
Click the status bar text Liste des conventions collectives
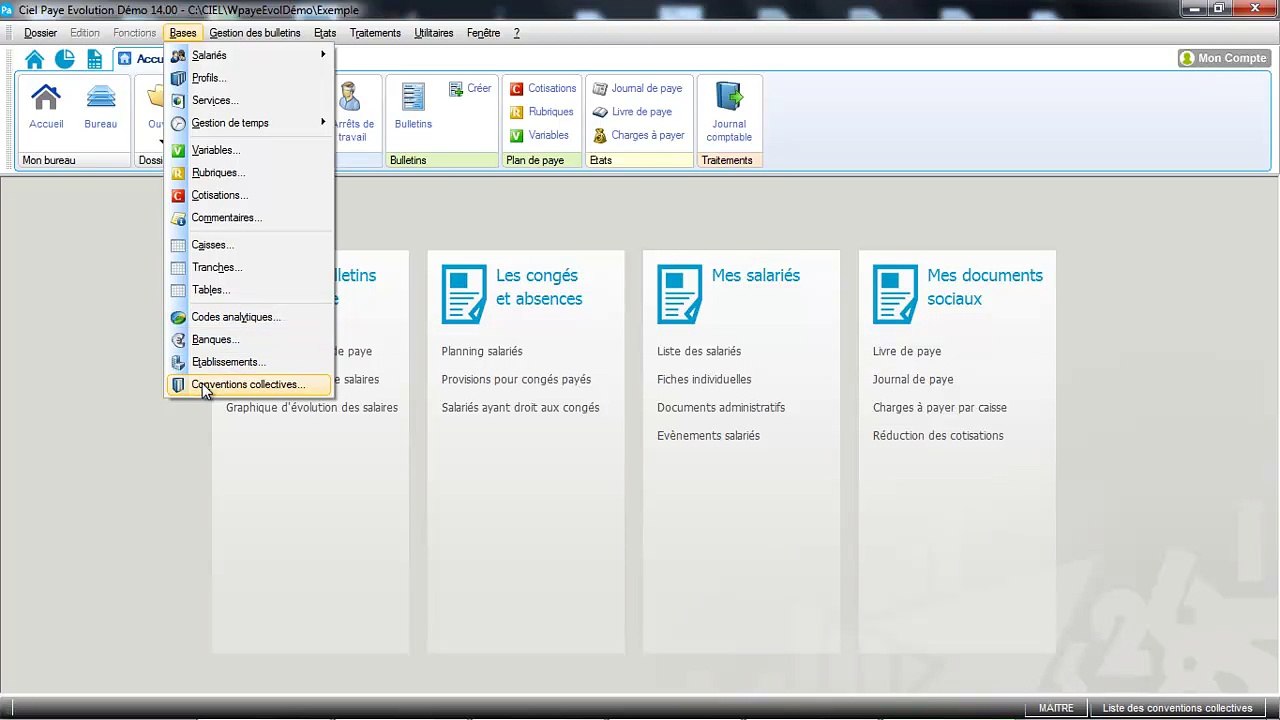1177,708
